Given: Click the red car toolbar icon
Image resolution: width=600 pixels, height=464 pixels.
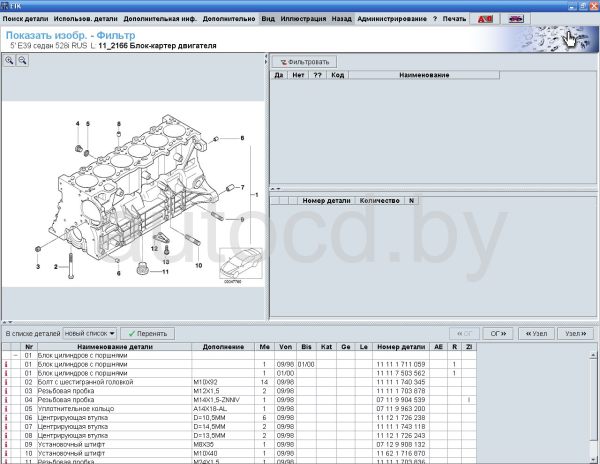Looking at the screenshot, I should (484, 19).
